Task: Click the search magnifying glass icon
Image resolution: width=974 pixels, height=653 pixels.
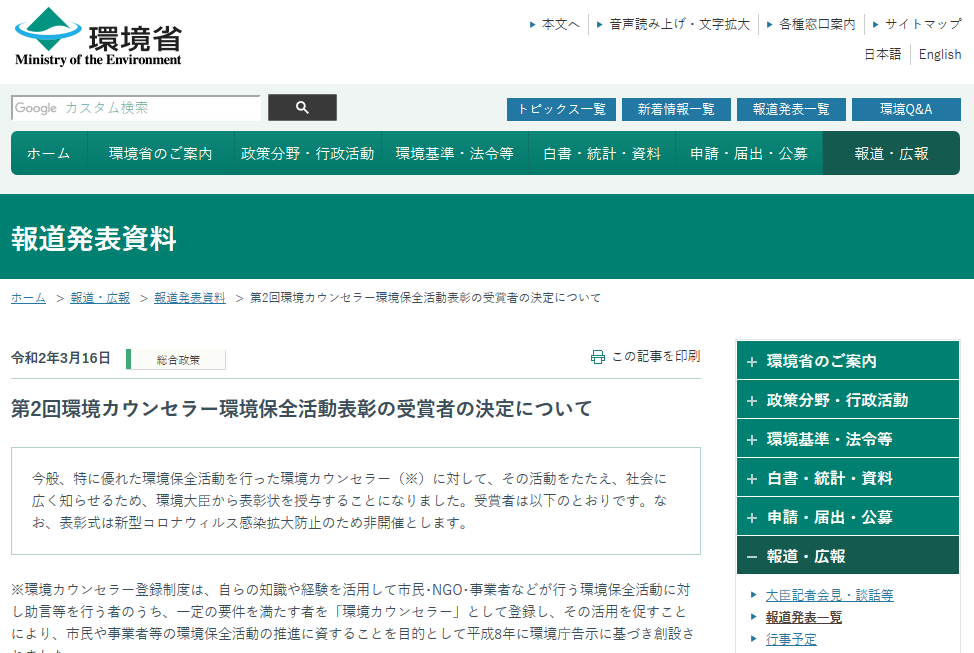Action: (302, 107)
